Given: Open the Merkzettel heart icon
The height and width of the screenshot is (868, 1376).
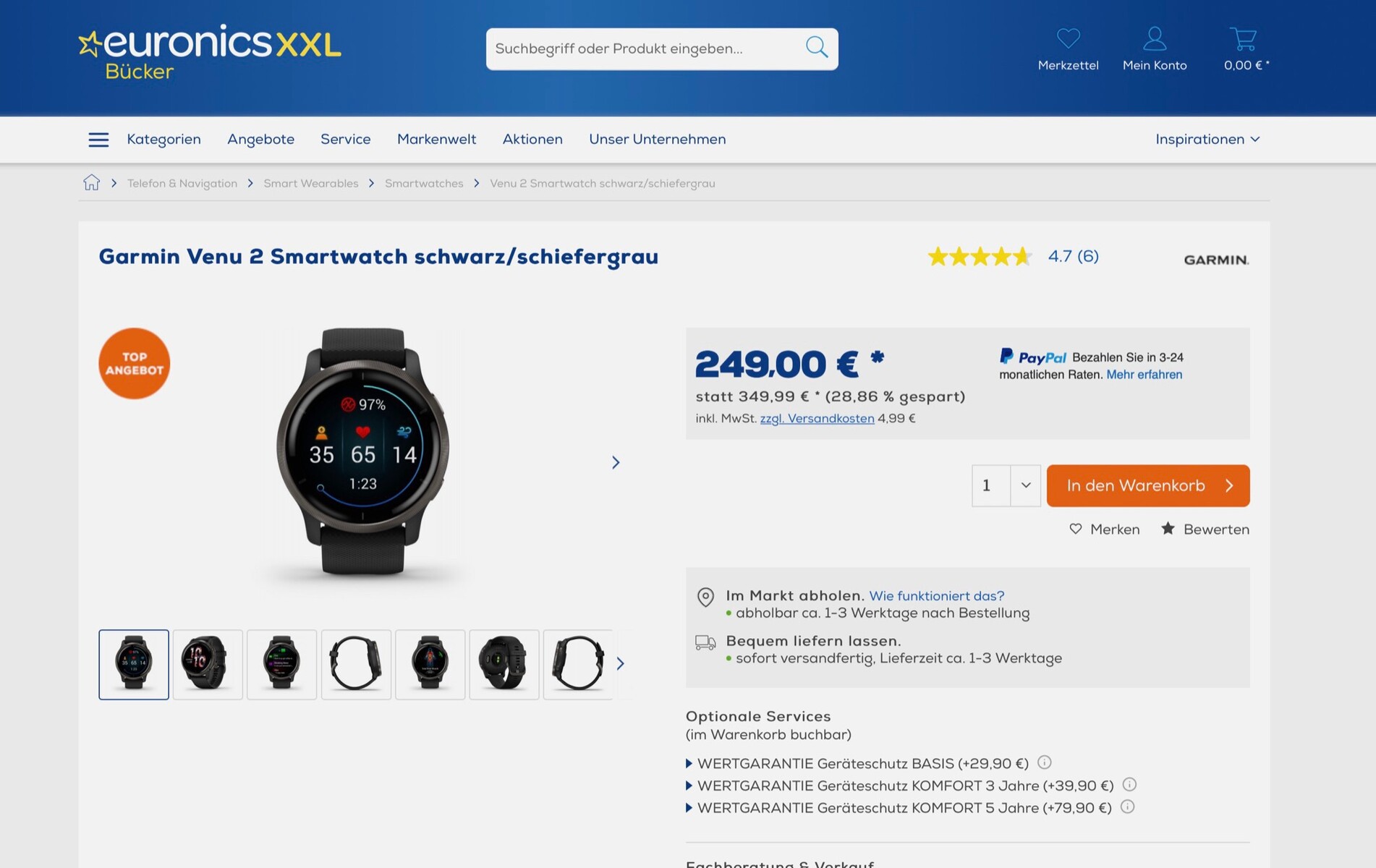Looking at the screenshot, I should [x=1068, y=38].
